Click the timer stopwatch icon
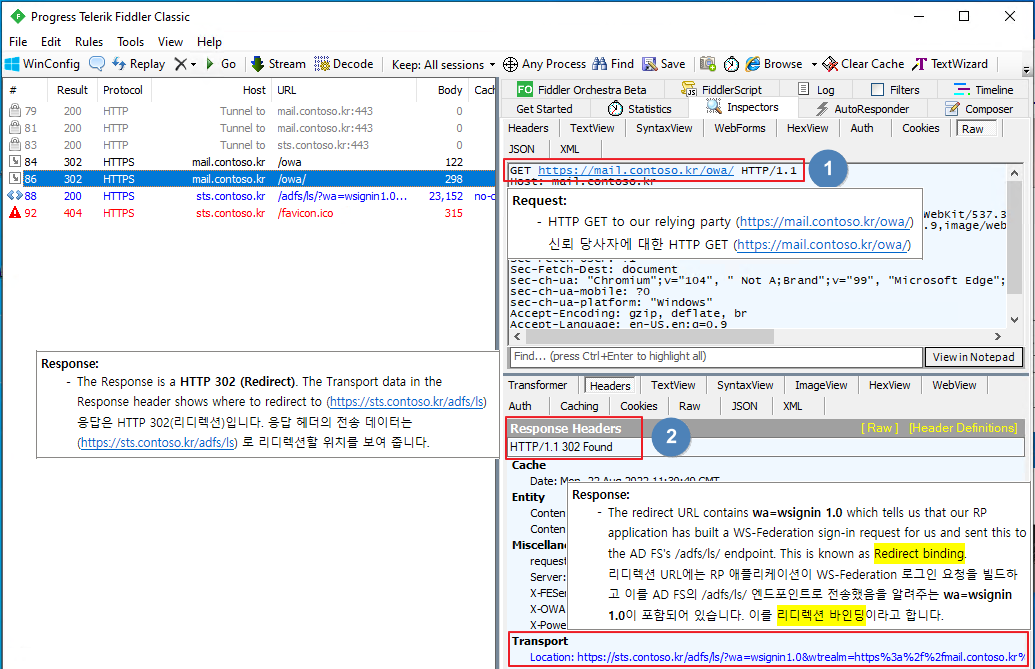Screen dimensions: 1035x669 [x=731, y=64]
